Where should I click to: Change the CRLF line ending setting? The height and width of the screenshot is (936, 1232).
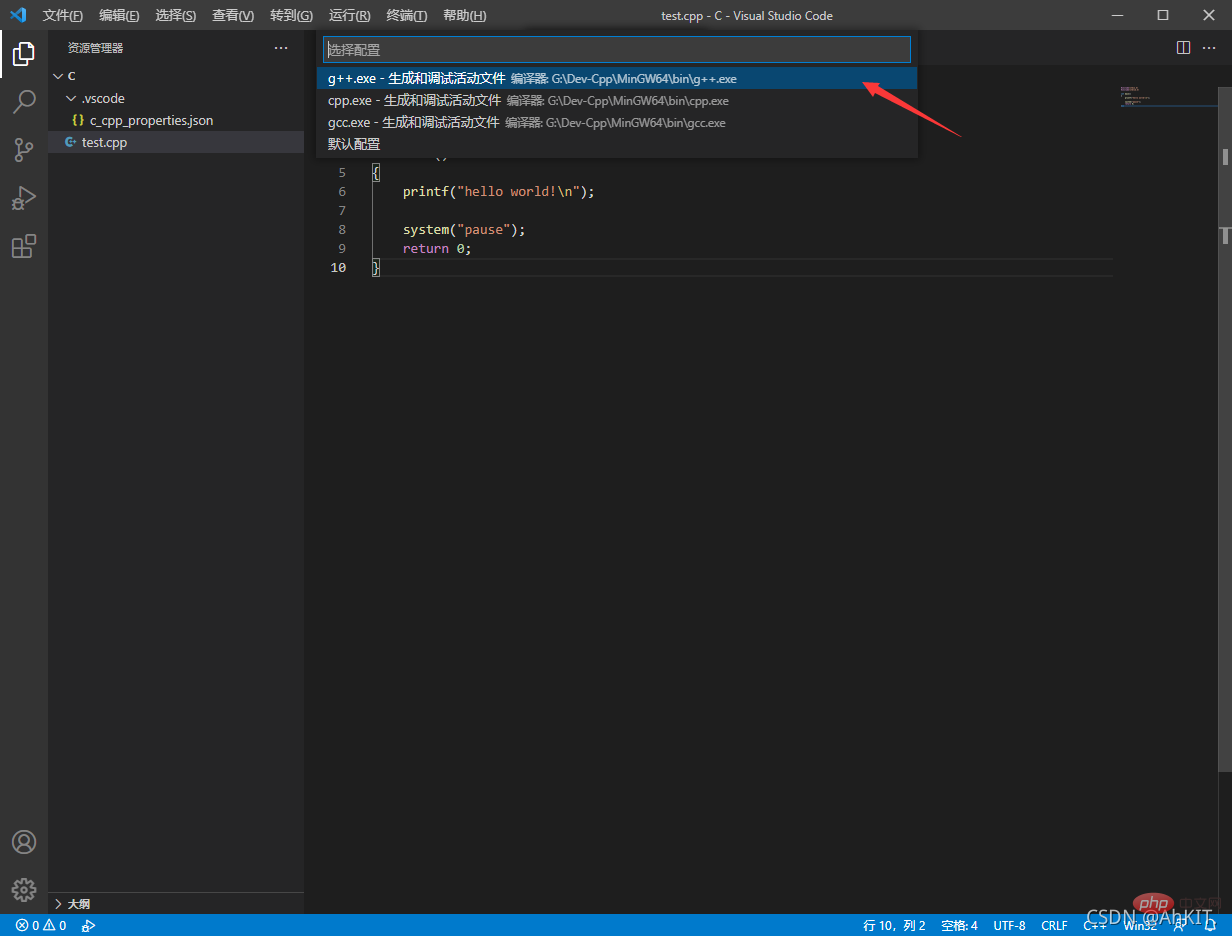1054,925
